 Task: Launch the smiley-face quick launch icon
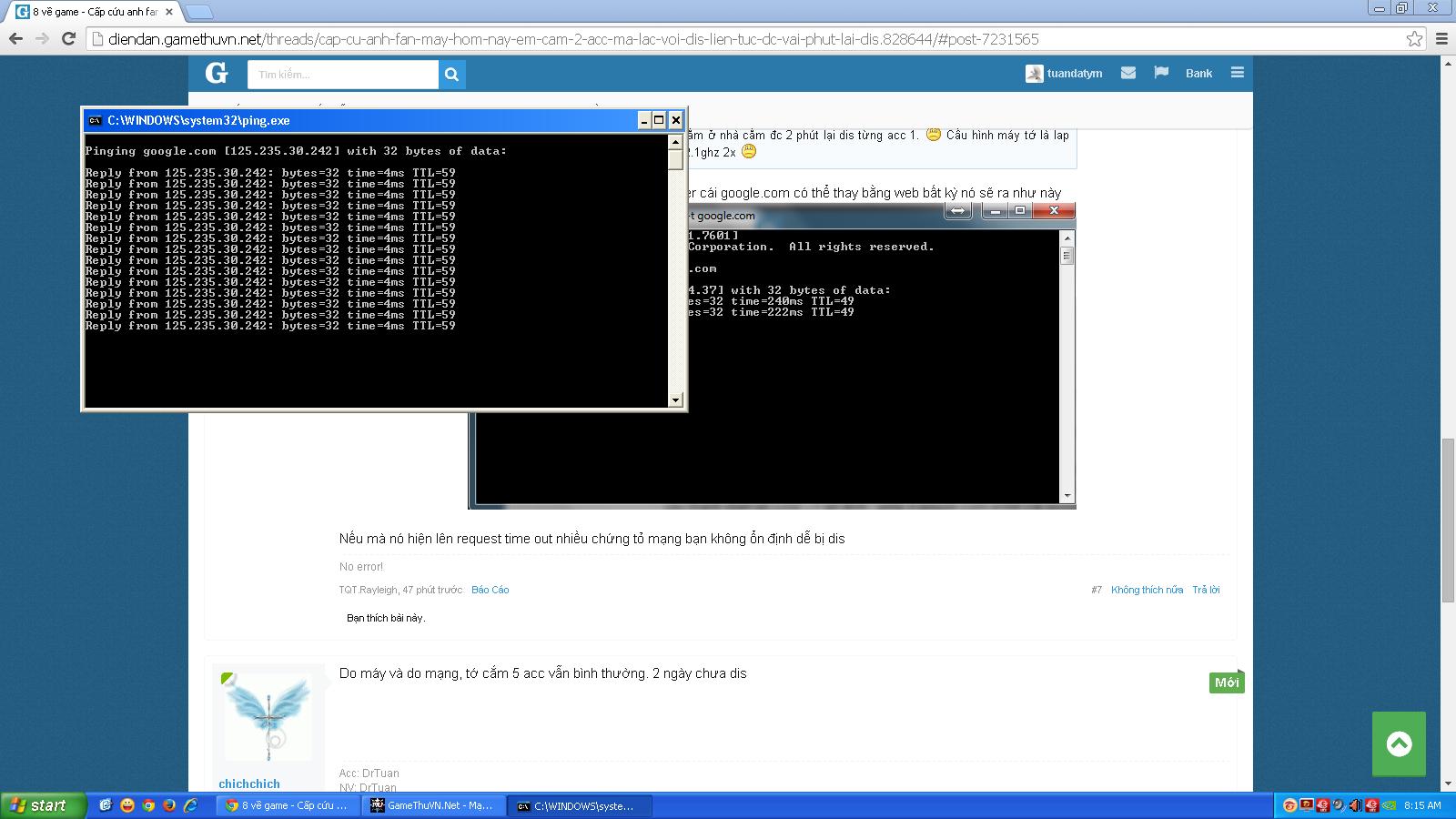tap(126, 805)
